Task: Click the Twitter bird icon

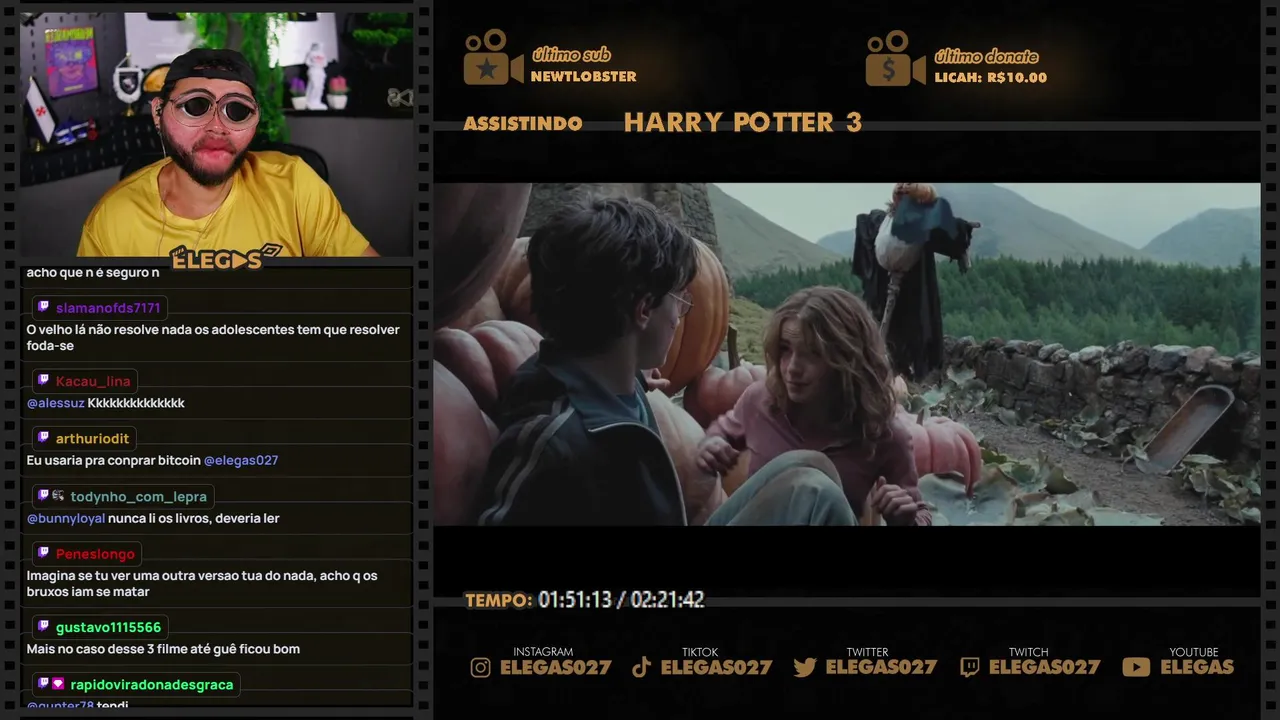Action: [805, 667]
